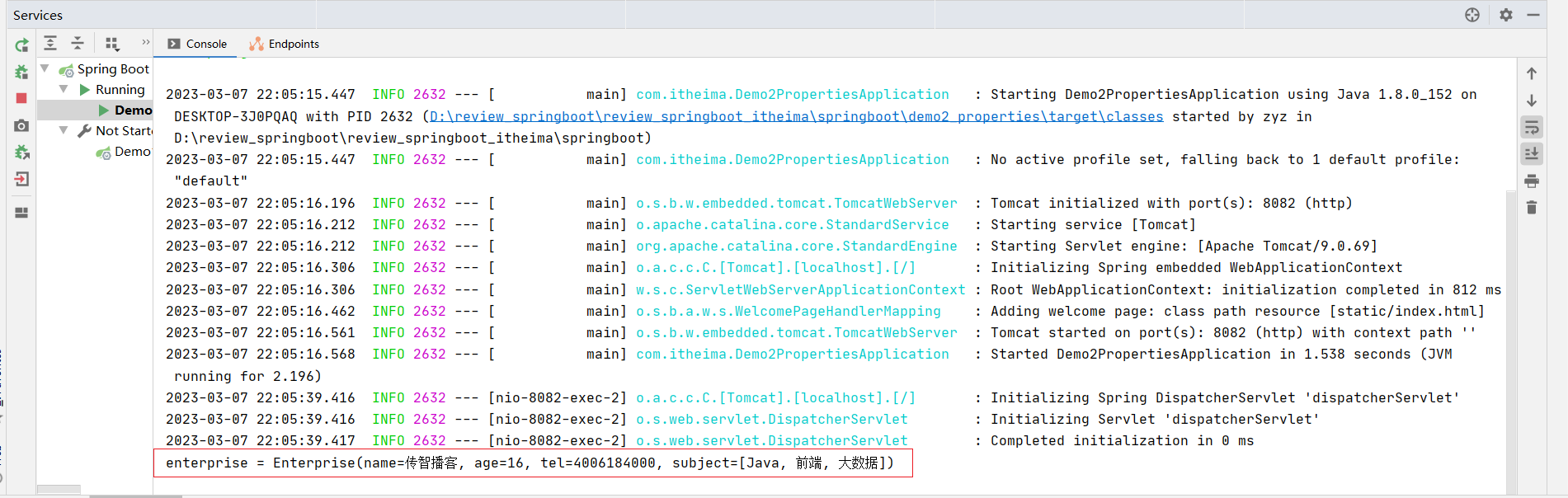Open Services panel settings gear

point(1506,15)
